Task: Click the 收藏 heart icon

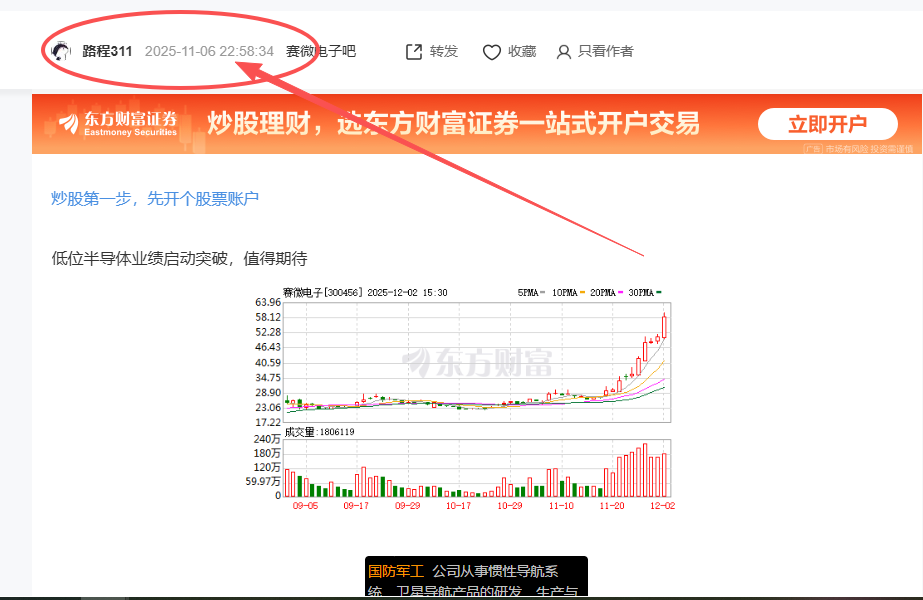Action: [x=492, y=52]
